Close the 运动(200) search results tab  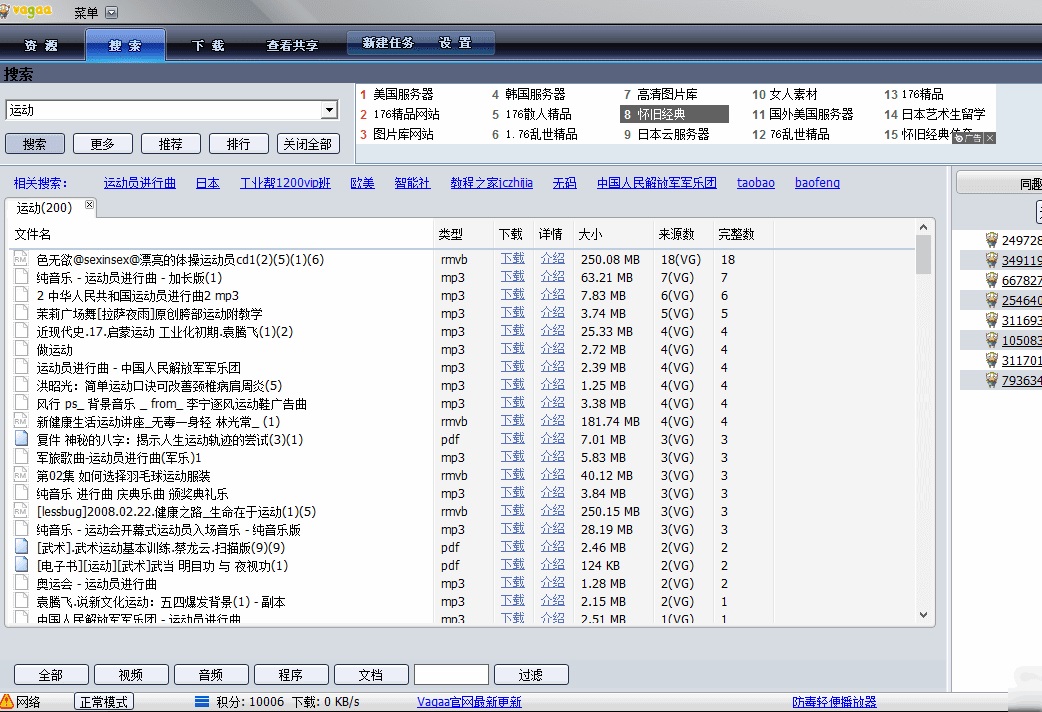click(89, 205)
